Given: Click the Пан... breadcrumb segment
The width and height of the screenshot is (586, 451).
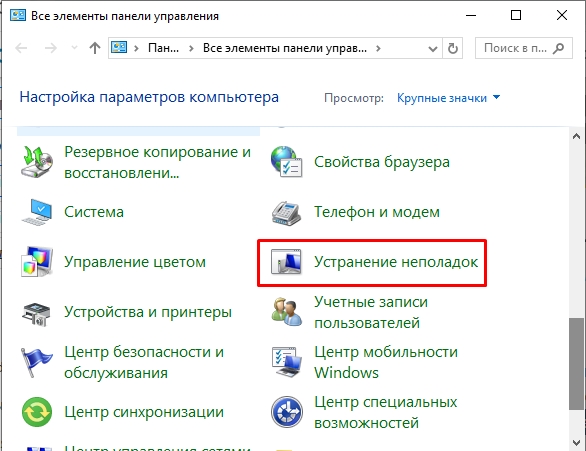Looking at the screenshot, I should tap(163, 48).
